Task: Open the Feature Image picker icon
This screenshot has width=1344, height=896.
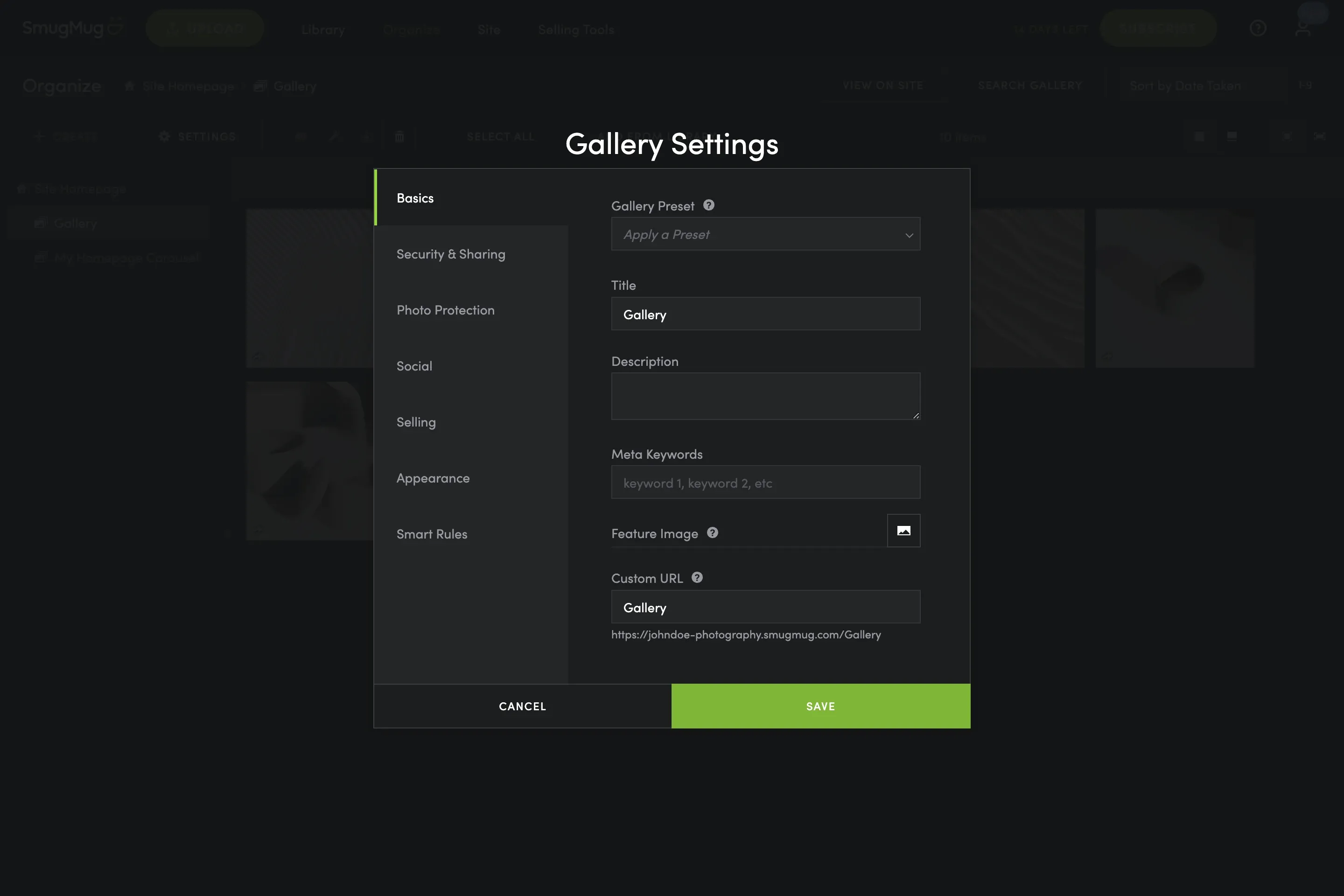Action: pos(903,530)
